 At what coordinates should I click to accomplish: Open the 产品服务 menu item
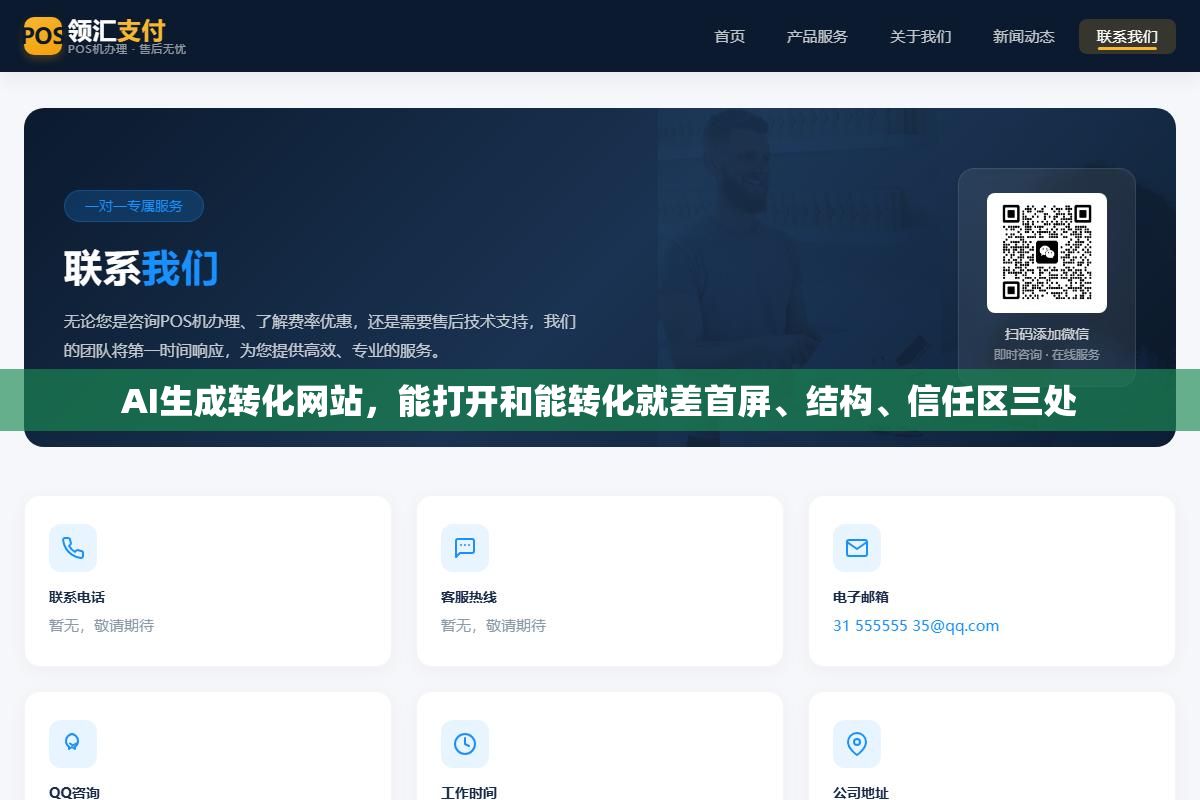pos(817,36)
